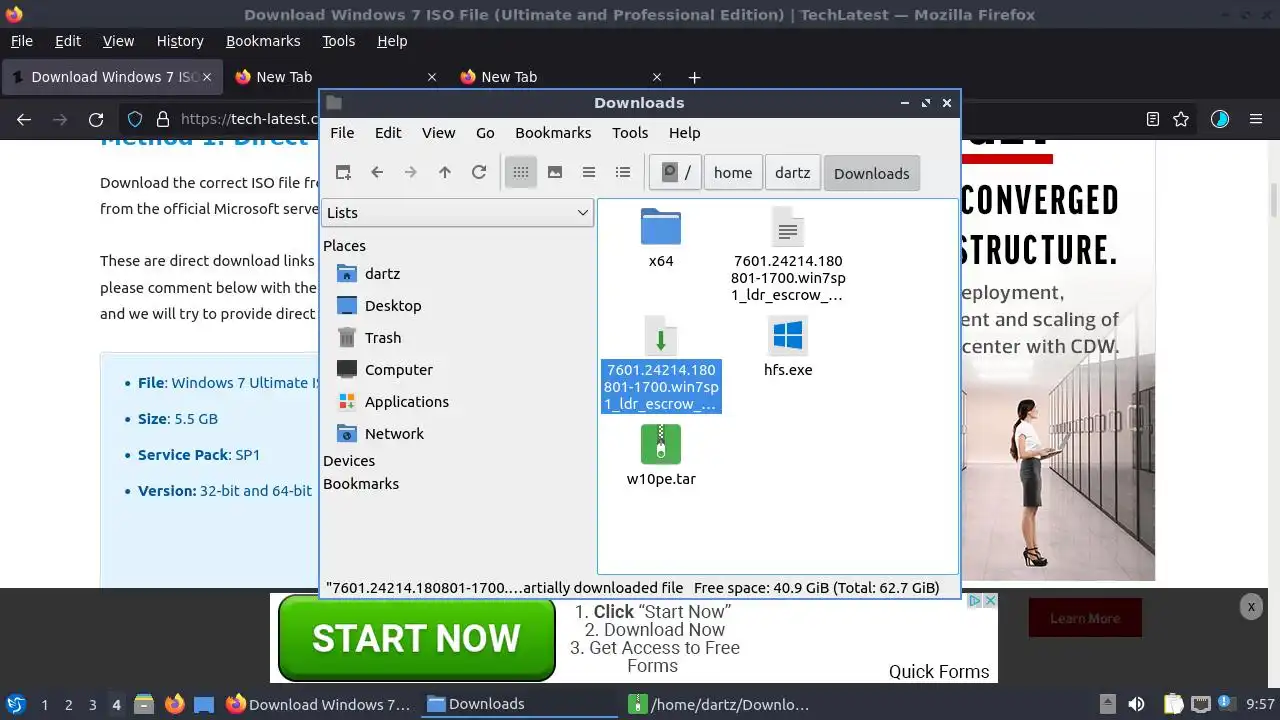Open the network tray icon
Image resolution: width=1280 pixels, height=720 pixels.
(1201, 704)
